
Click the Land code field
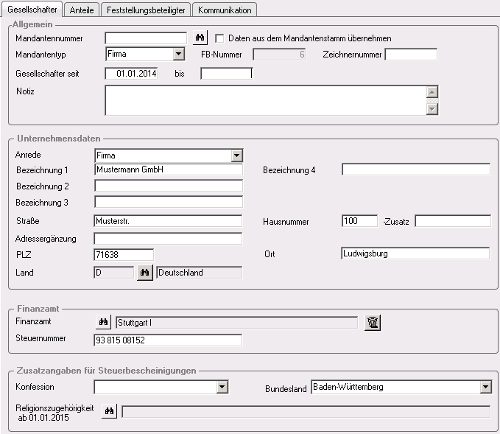(x=114, y=273)
